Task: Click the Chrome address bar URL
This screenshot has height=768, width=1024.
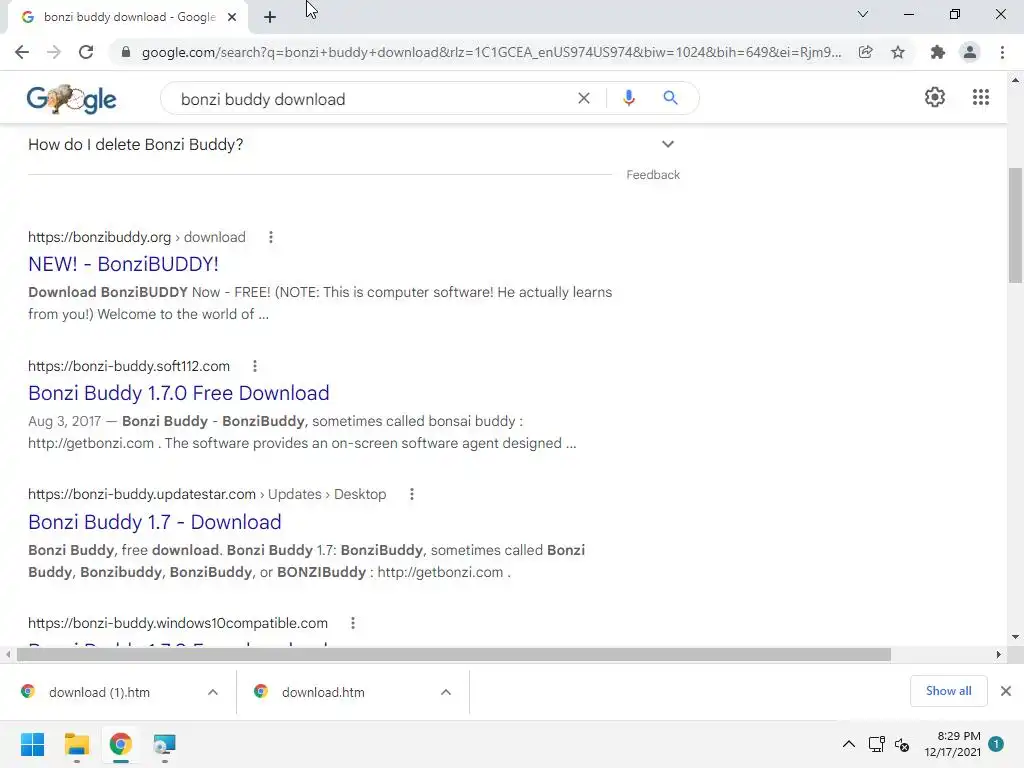Action: coord(491,52)
